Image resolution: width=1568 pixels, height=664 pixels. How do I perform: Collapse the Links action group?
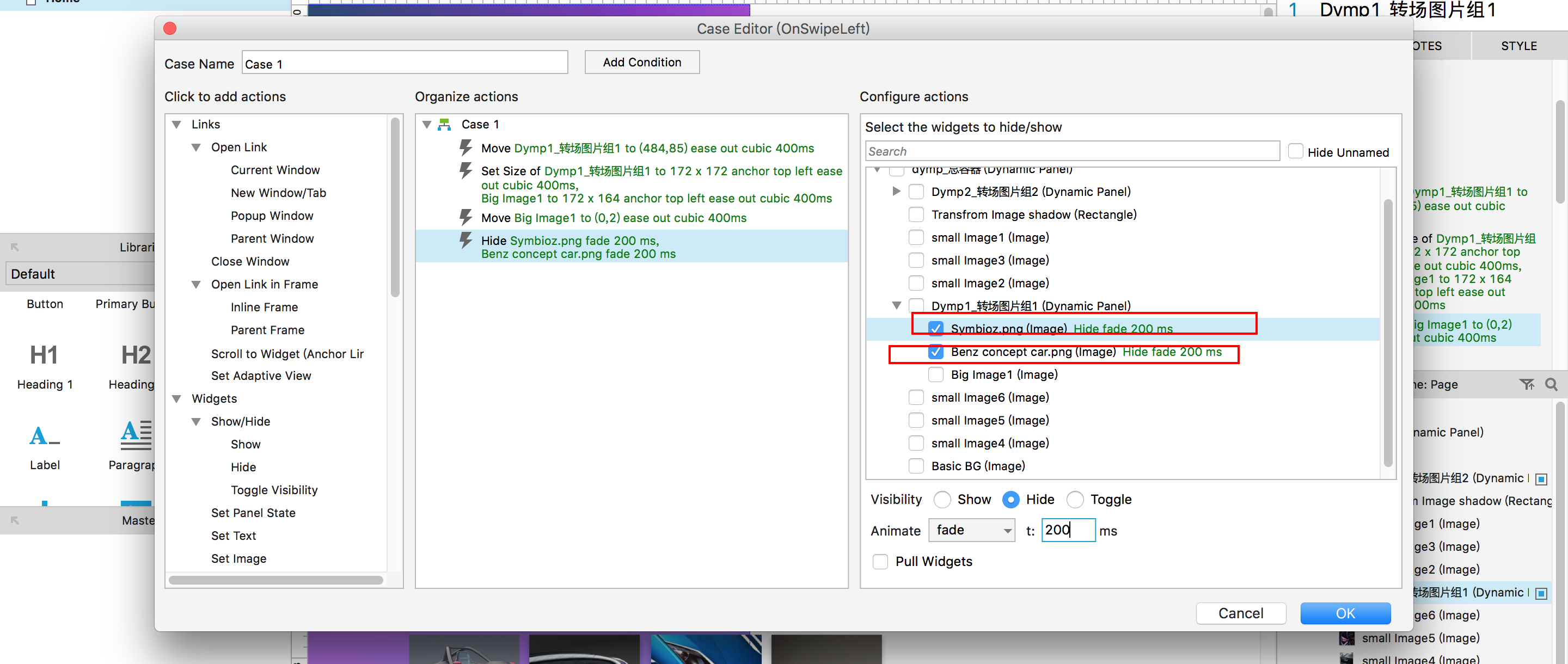click(176, 124)
